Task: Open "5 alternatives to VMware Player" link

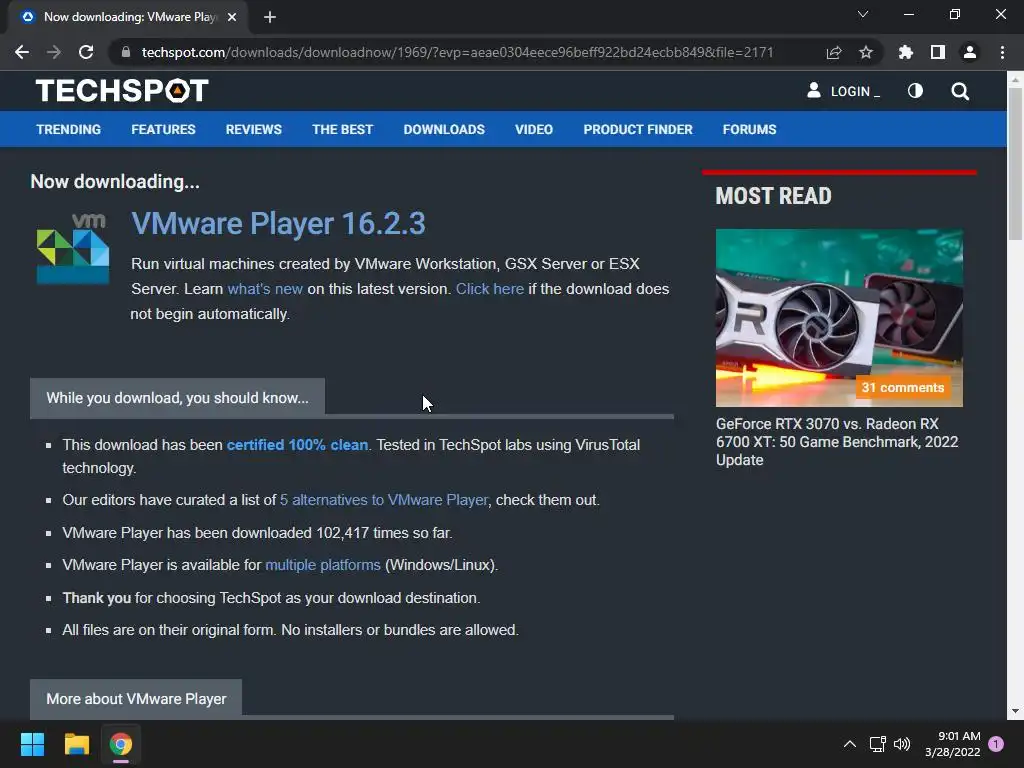Action: [384, 500]
